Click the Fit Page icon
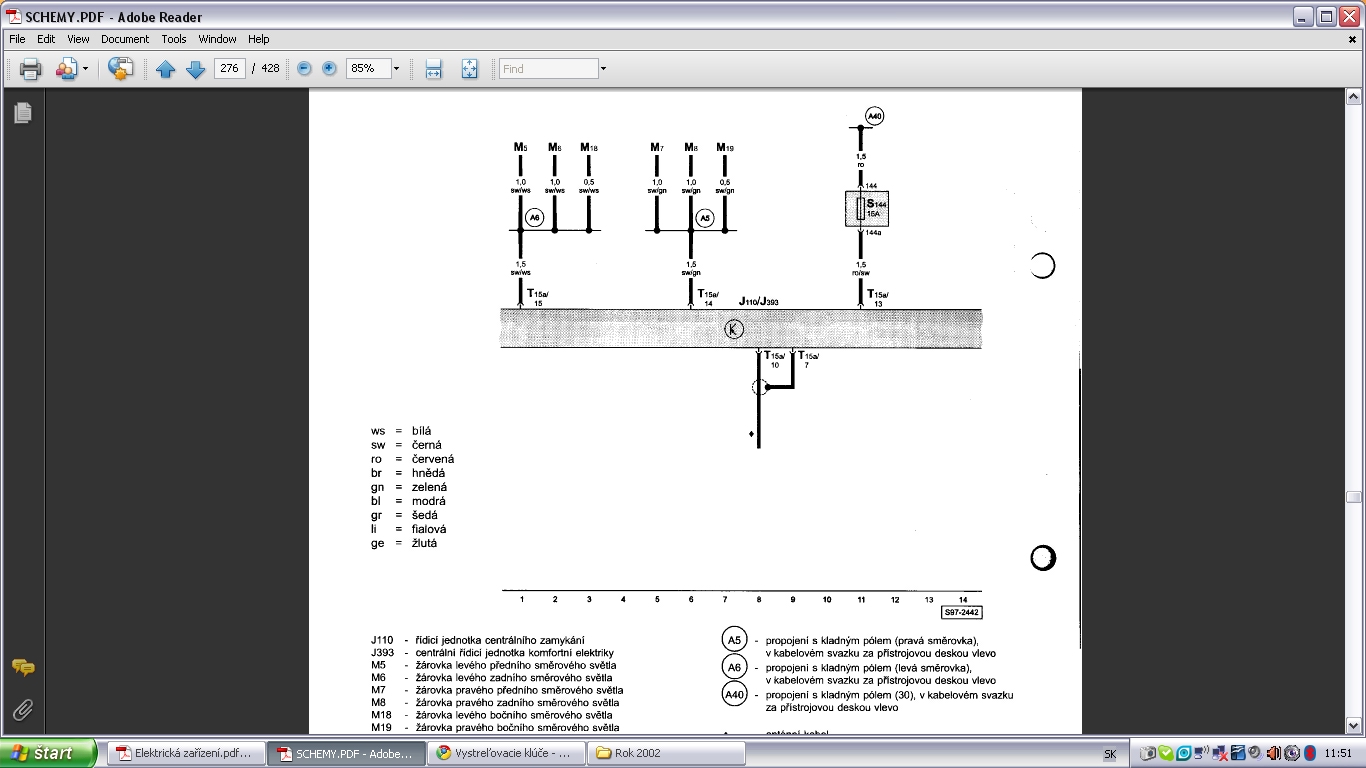 point(469,69)
